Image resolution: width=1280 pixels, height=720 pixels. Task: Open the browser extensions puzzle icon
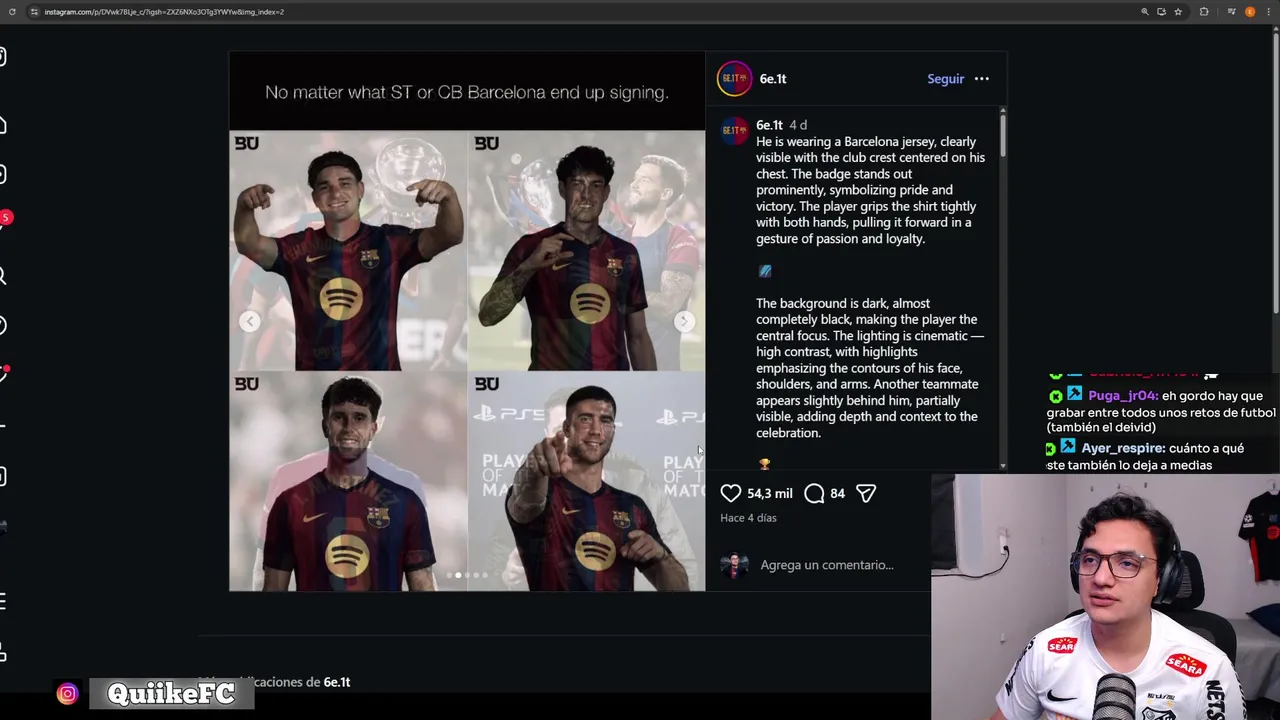pos(1204,12)
